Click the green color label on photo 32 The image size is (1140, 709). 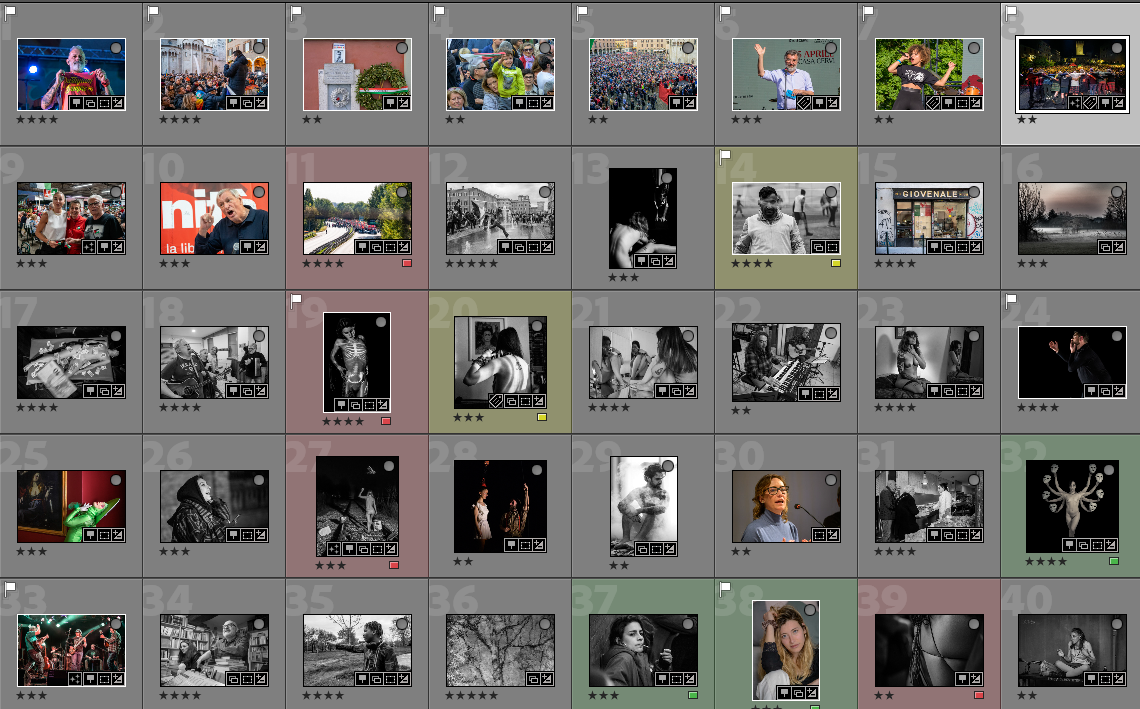(x=1114, y=561)
